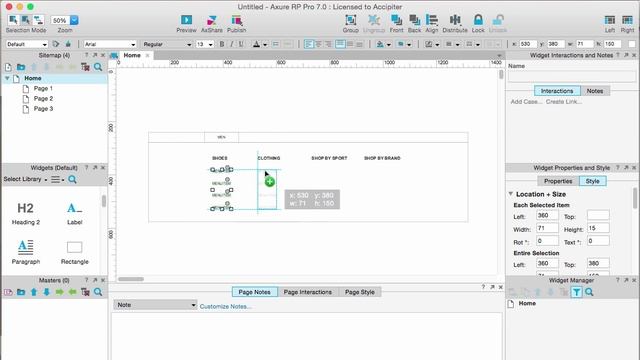
Task: Select the second selection mode icon
Action: pos(26,20)
